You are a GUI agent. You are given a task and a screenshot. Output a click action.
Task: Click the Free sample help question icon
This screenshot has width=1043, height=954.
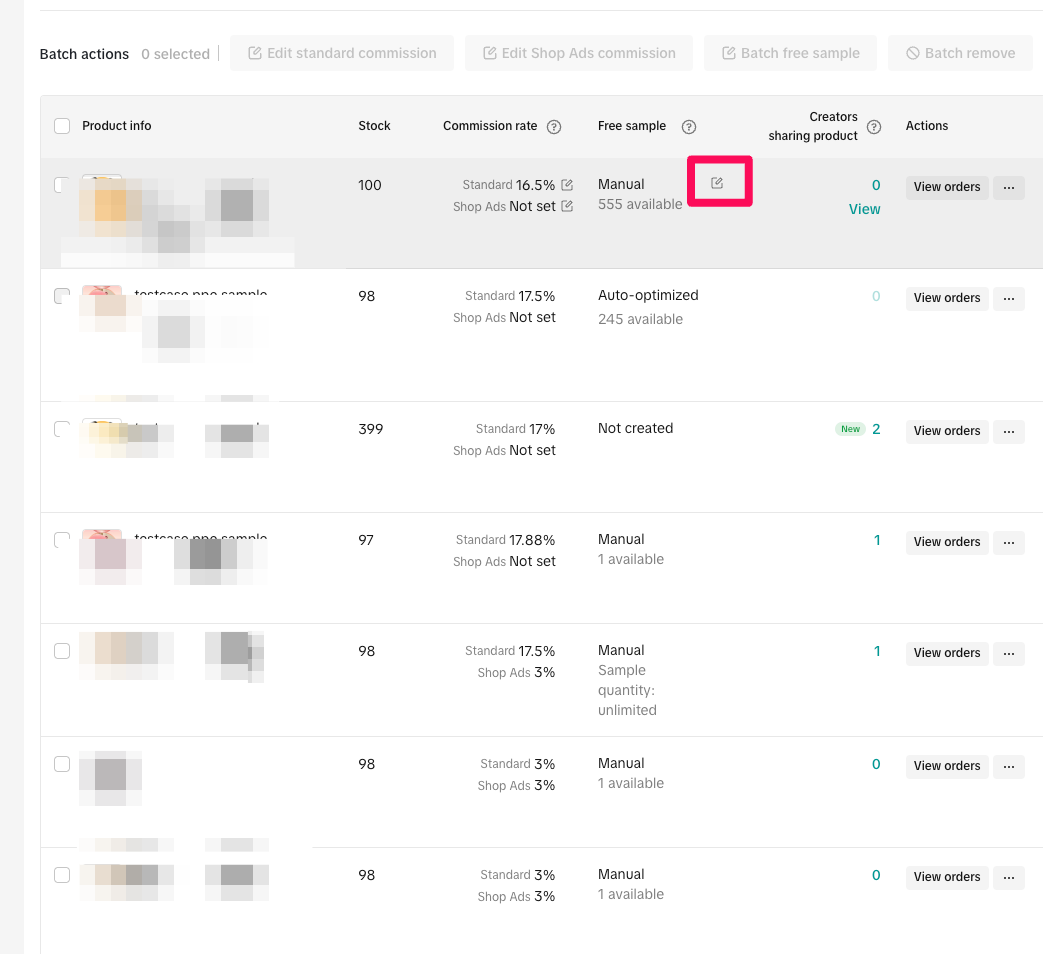(x=689, y=127)
